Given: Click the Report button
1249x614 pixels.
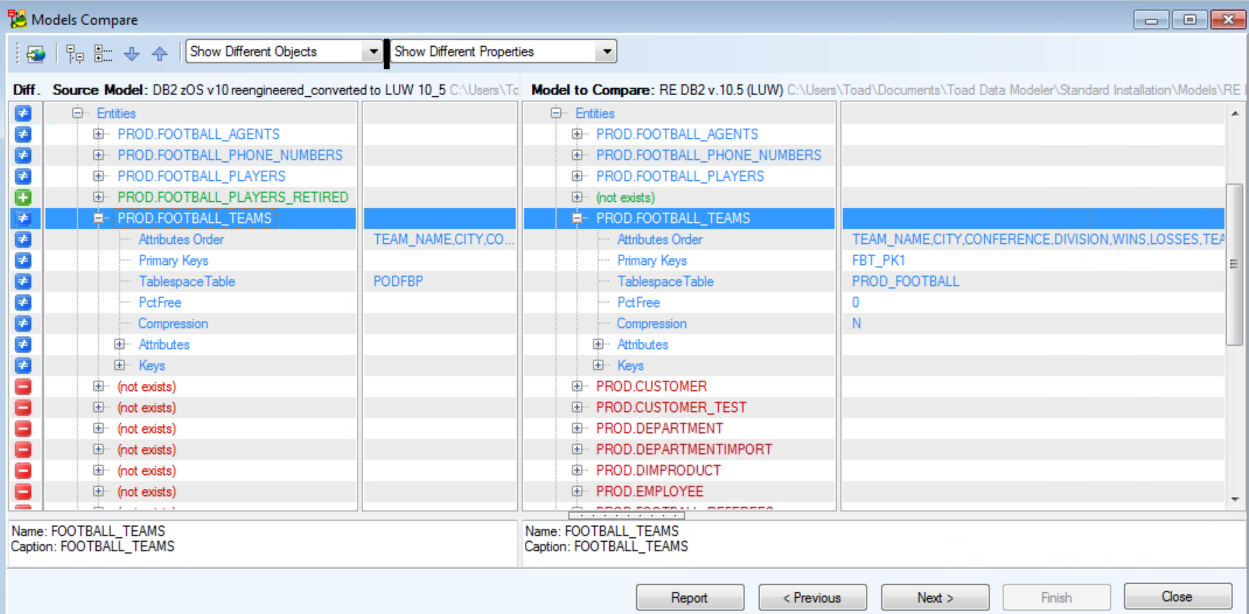Looking at the screenshot, I should [x=690, y=598].
